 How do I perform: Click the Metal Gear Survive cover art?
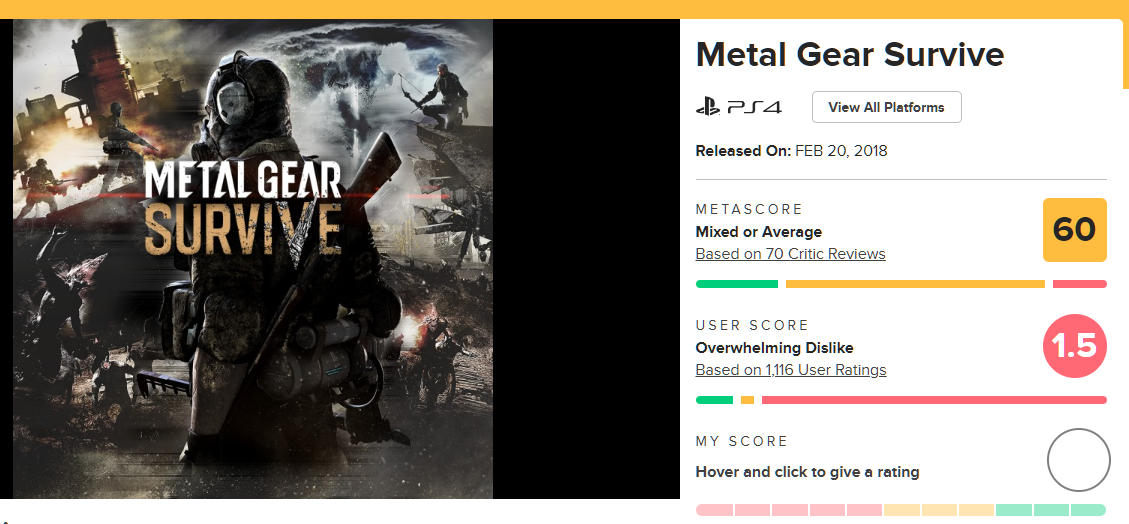pyautogui.click(x=253, y=258)
